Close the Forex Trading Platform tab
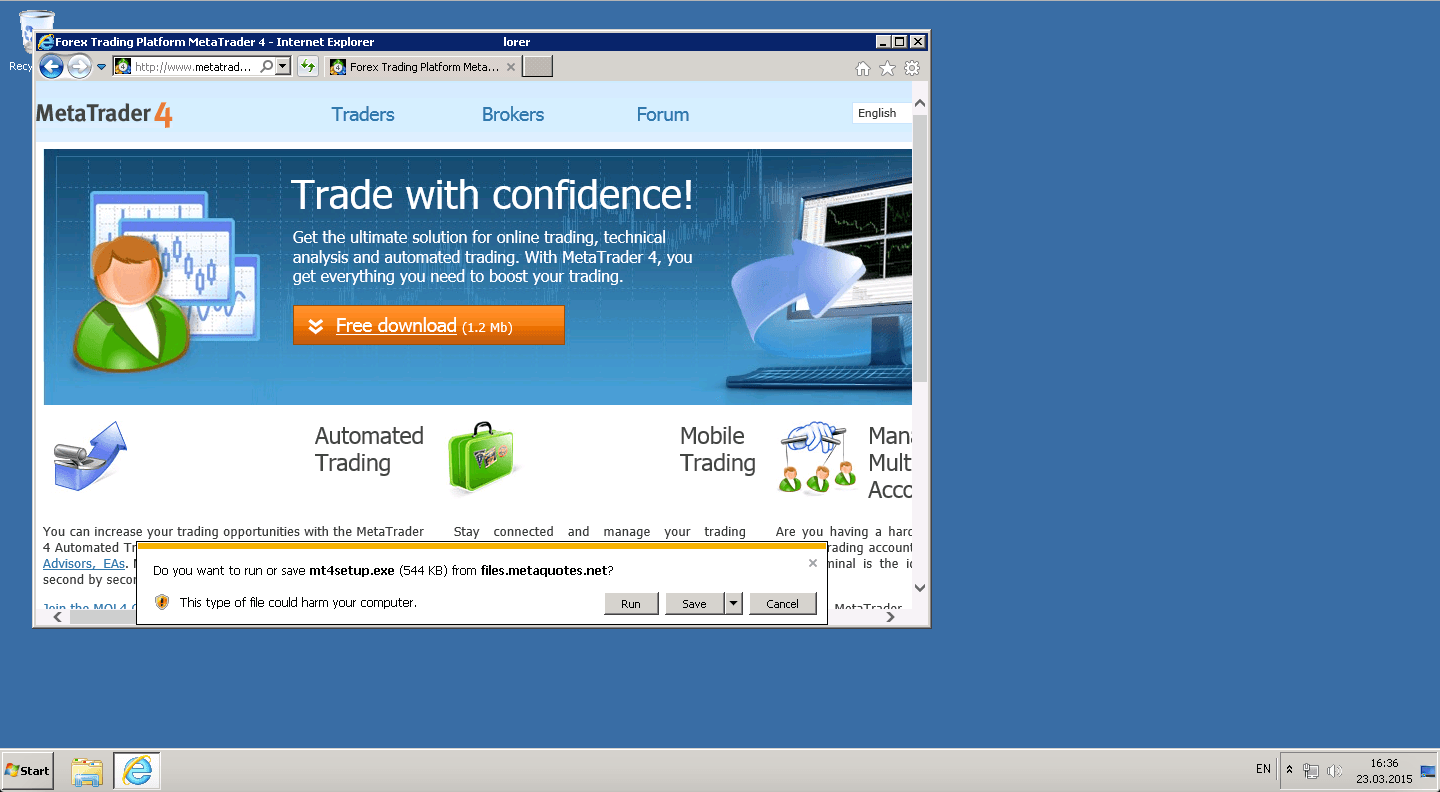The image size is (1440, 792). 511,67
